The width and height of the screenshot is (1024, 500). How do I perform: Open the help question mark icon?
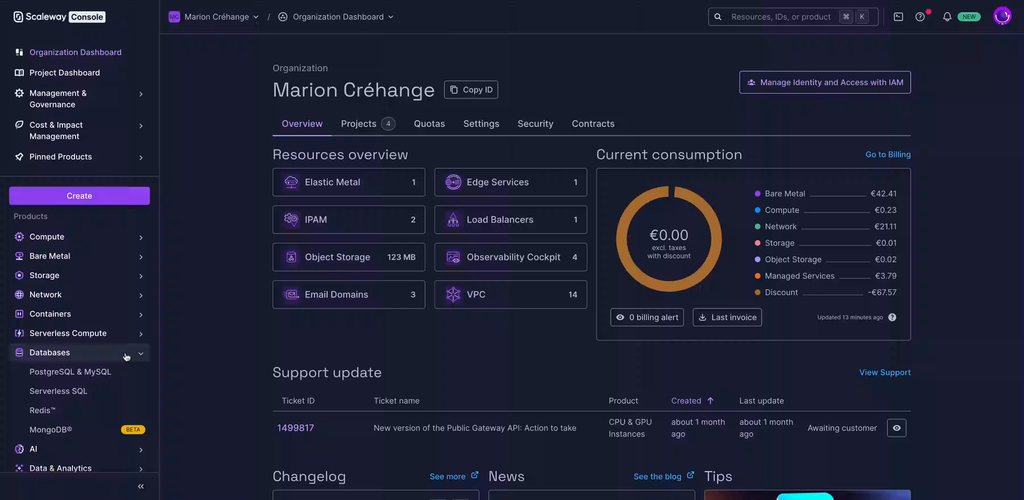pos(920,17)
